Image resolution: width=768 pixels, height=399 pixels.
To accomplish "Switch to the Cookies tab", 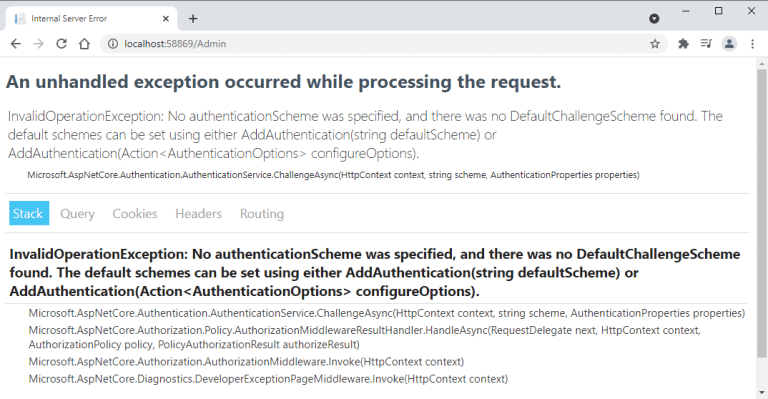I will [135, 213].
